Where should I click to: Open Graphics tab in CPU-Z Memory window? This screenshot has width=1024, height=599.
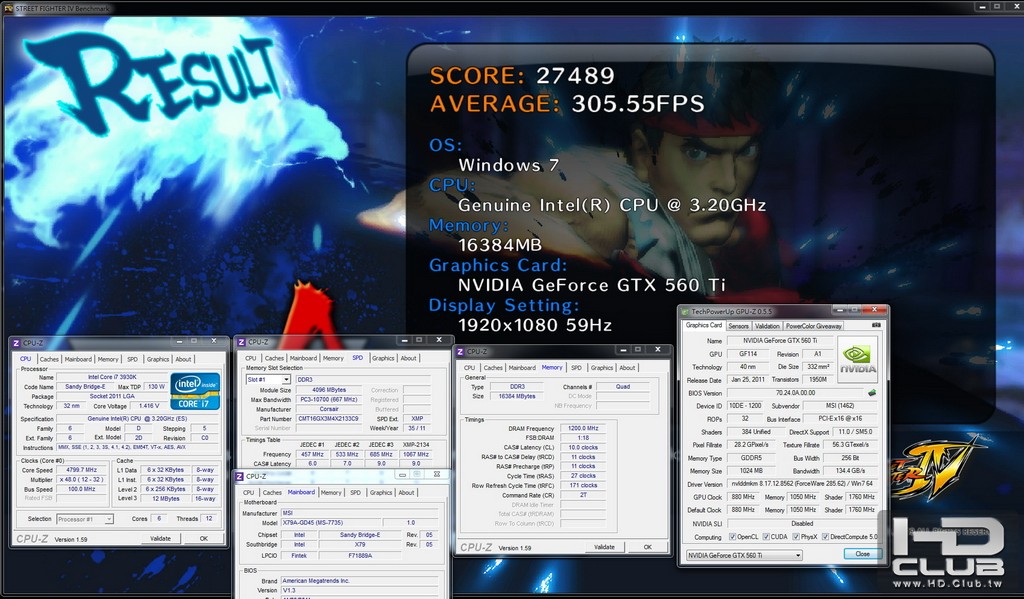(601, 368)
